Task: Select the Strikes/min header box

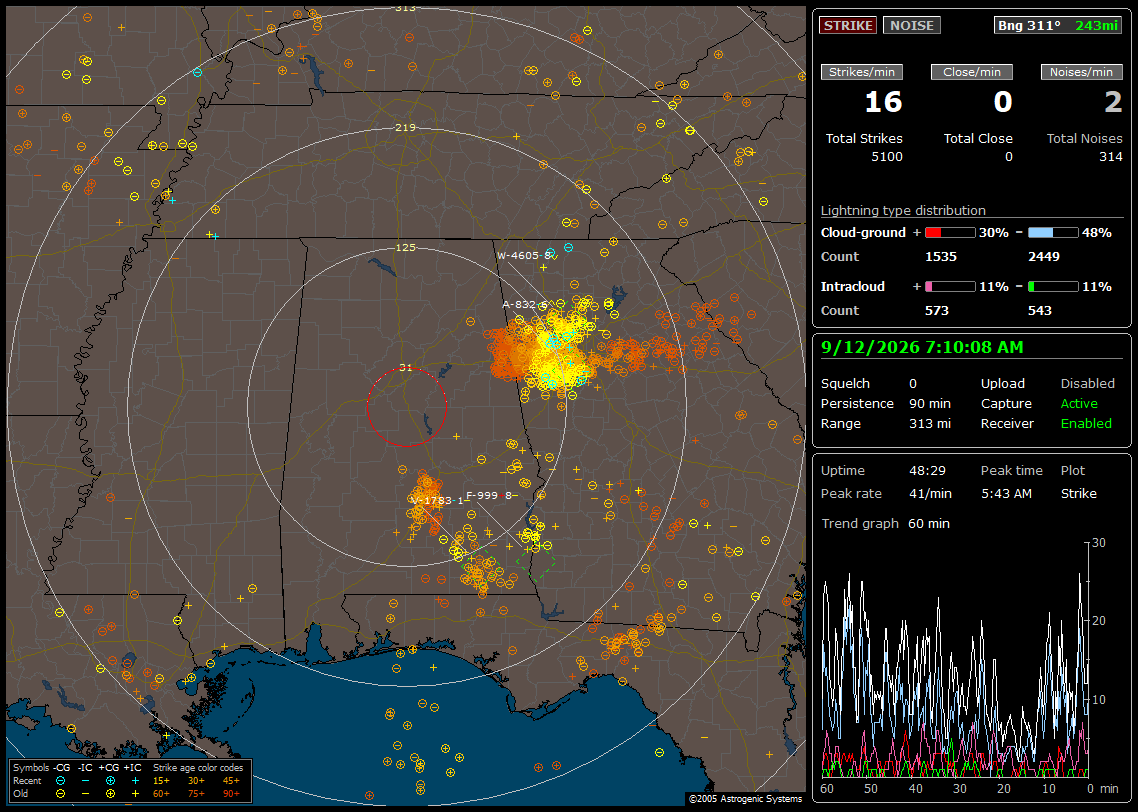Action: click(x=861, y=72)
